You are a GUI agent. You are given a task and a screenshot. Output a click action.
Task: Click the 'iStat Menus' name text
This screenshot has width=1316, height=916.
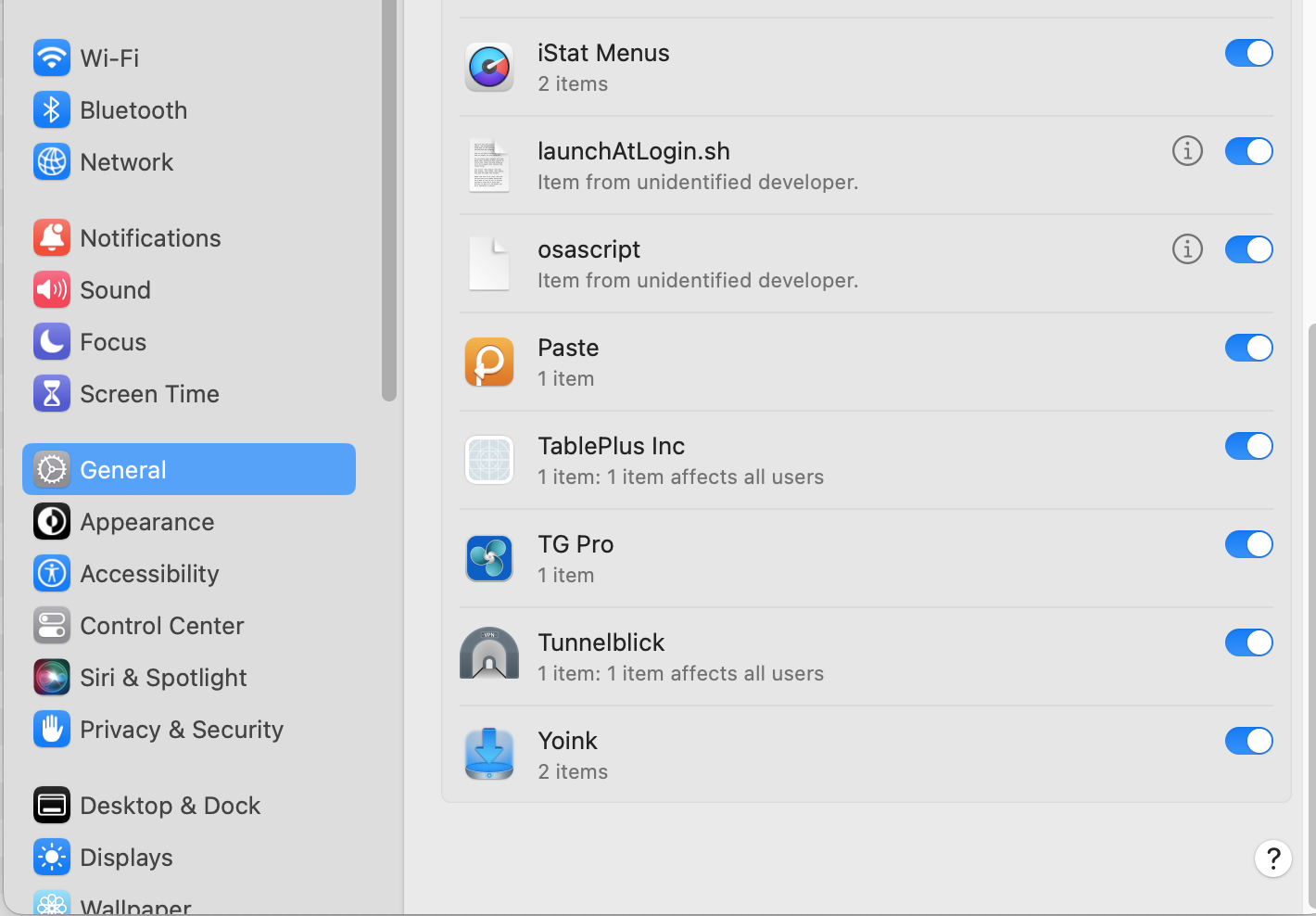[603, 53]
